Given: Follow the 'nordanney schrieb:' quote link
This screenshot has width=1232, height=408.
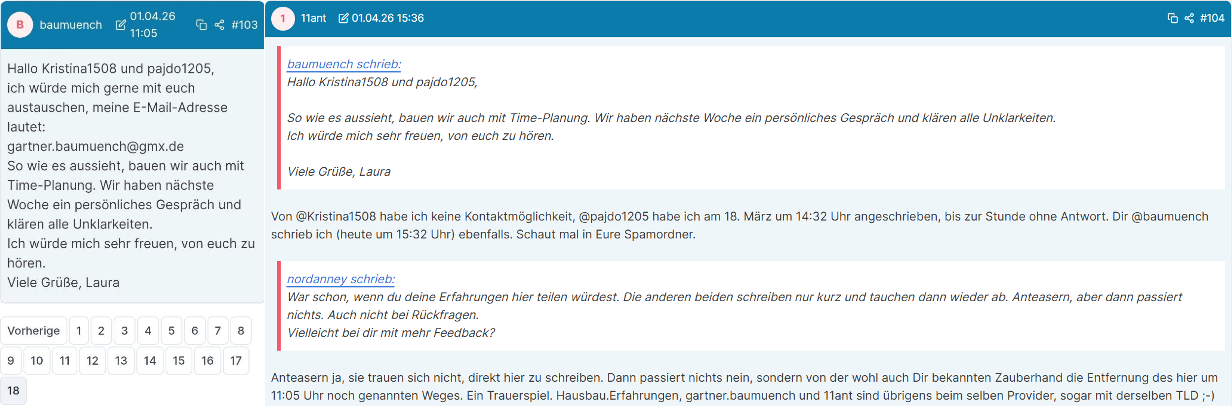Looking at the screenshot, I should (340, 279).
